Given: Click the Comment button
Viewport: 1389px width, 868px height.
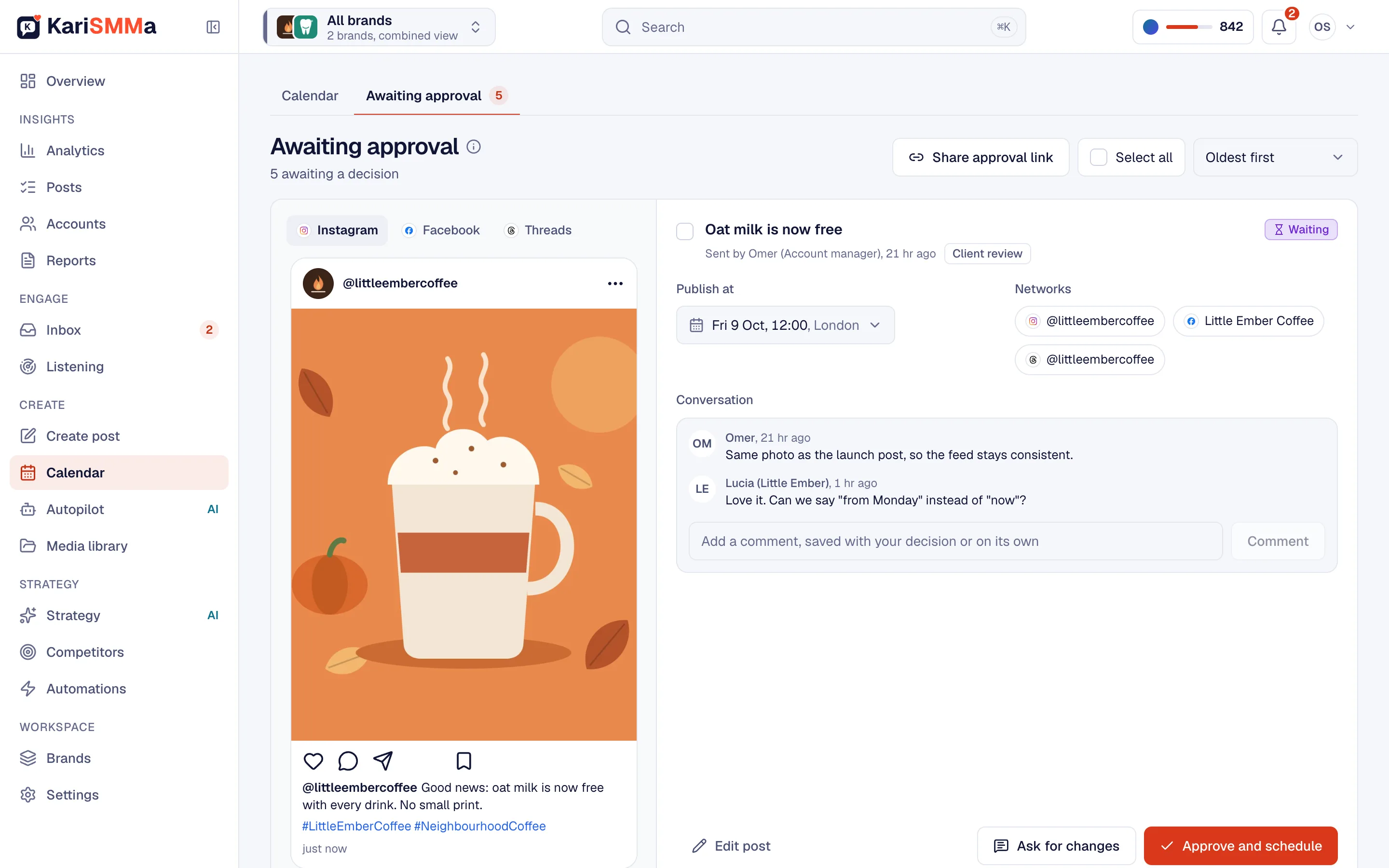Looking at the screenshot, I should pyautogui.click(x=1278, y=541).
